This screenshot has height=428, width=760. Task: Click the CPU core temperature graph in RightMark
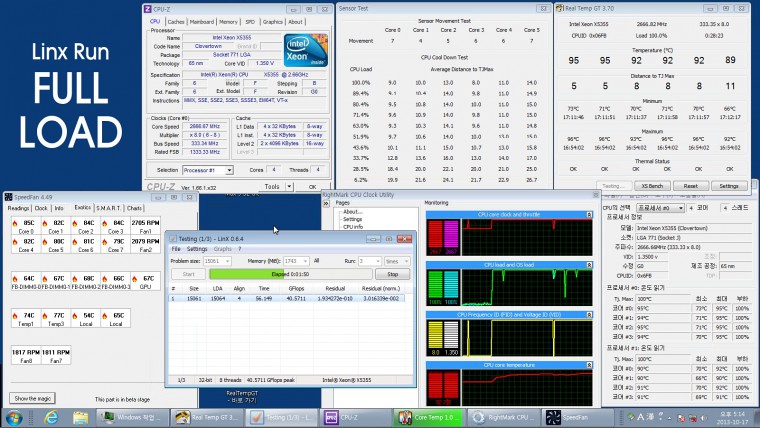click(x=527, y=388)
